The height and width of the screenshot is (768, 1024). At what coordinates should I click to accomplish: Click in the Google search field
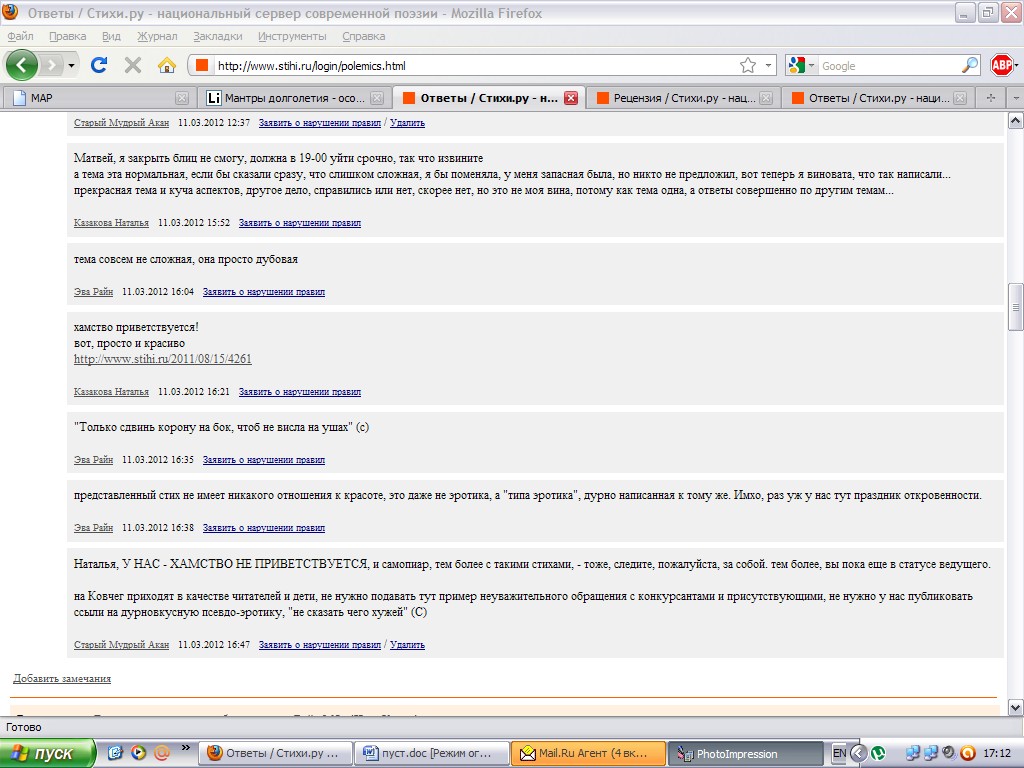pos(888,66)
